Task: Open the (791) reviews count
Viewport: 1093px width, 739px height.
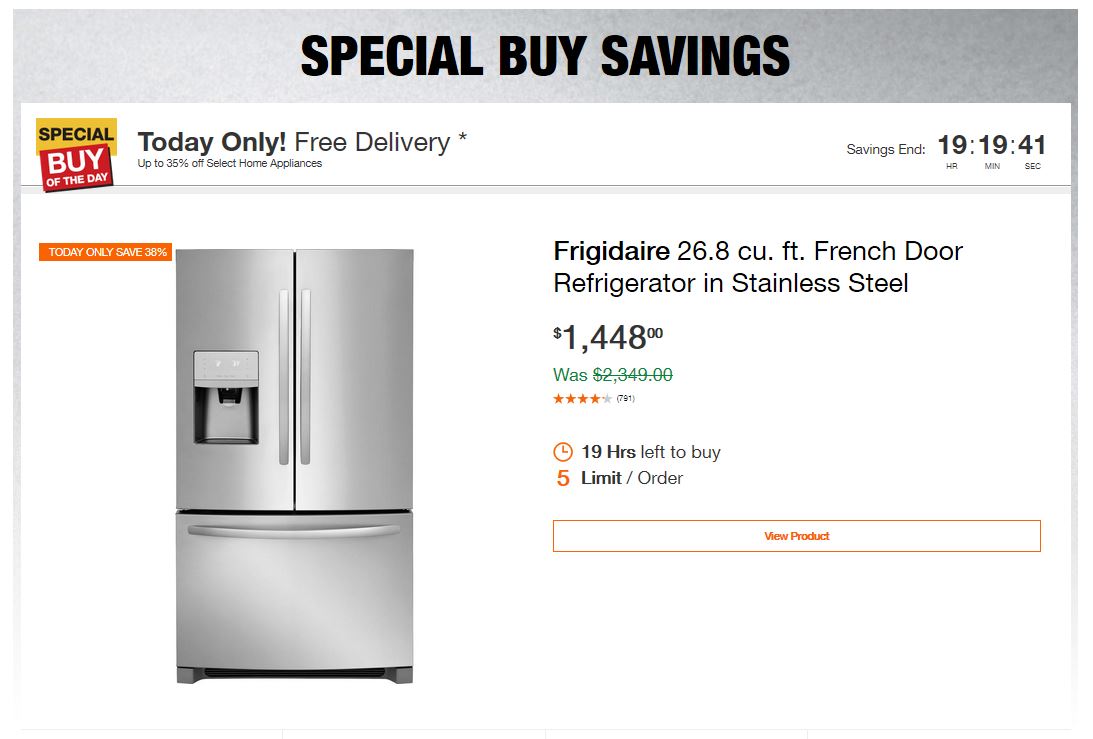Action: coord(626,399)
